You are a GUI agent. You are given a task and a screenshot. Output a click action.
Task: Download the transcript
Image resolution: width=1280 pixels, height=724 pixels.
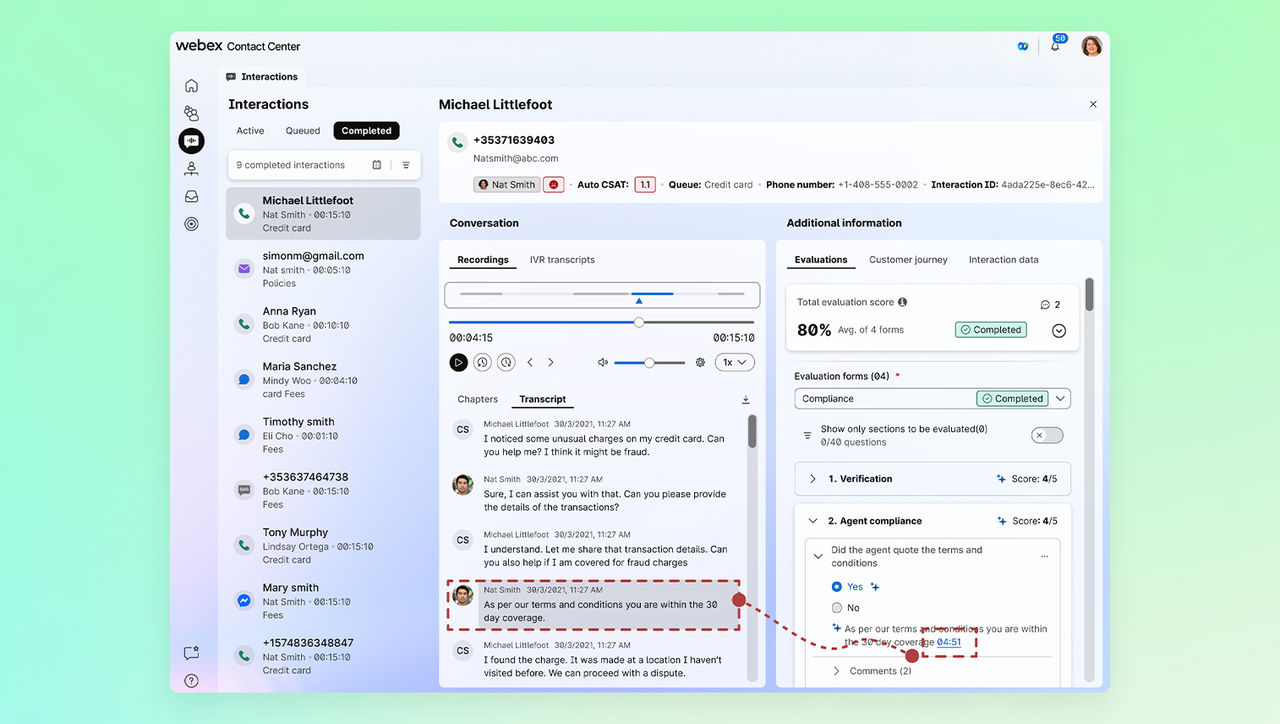click(745, 400)
